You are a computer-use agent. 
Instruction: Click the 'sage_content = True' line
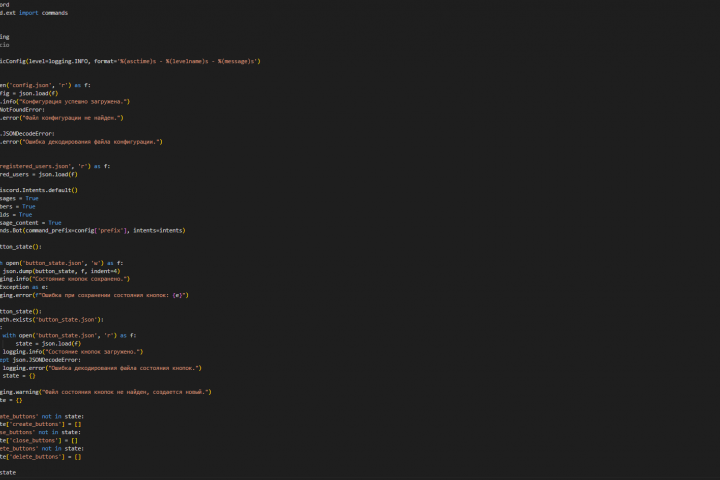(x=31, y=223)
